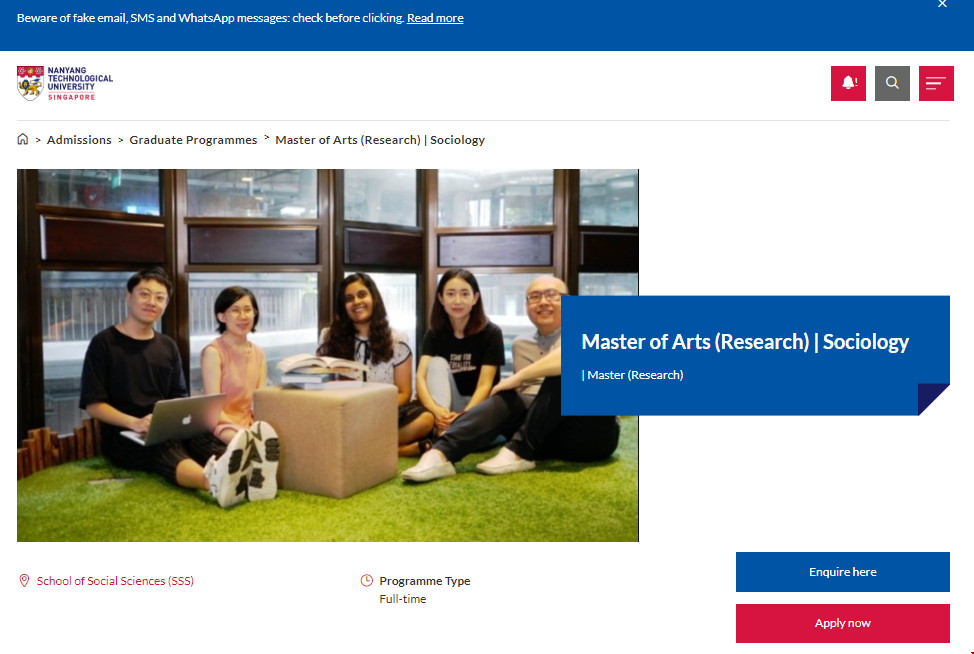The height and width of the screenshot is (654, 974).
Task: Click the location pin beside School of Social Sciences
Action: click(x=23, y=580)
